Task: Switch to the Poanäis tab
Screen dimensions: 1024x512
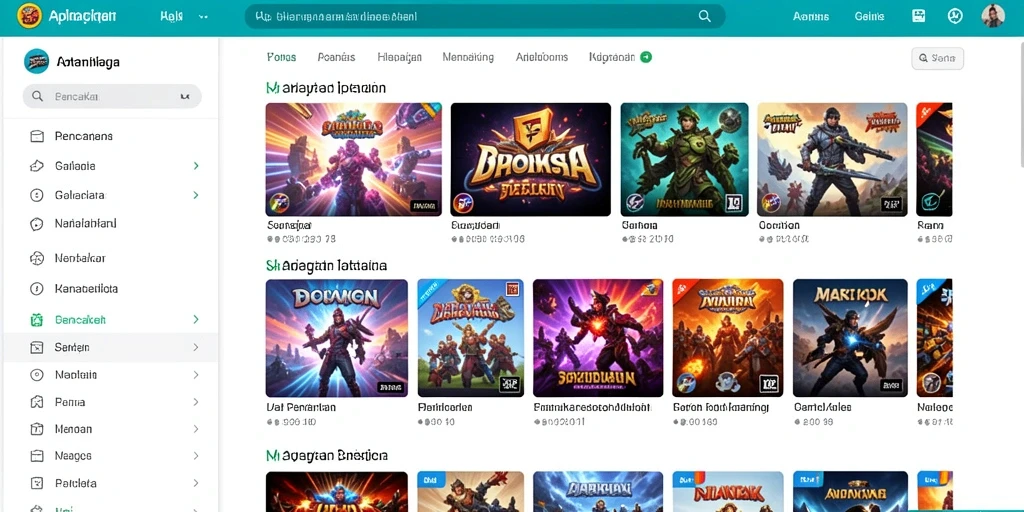Action: [x=336, y=57]
